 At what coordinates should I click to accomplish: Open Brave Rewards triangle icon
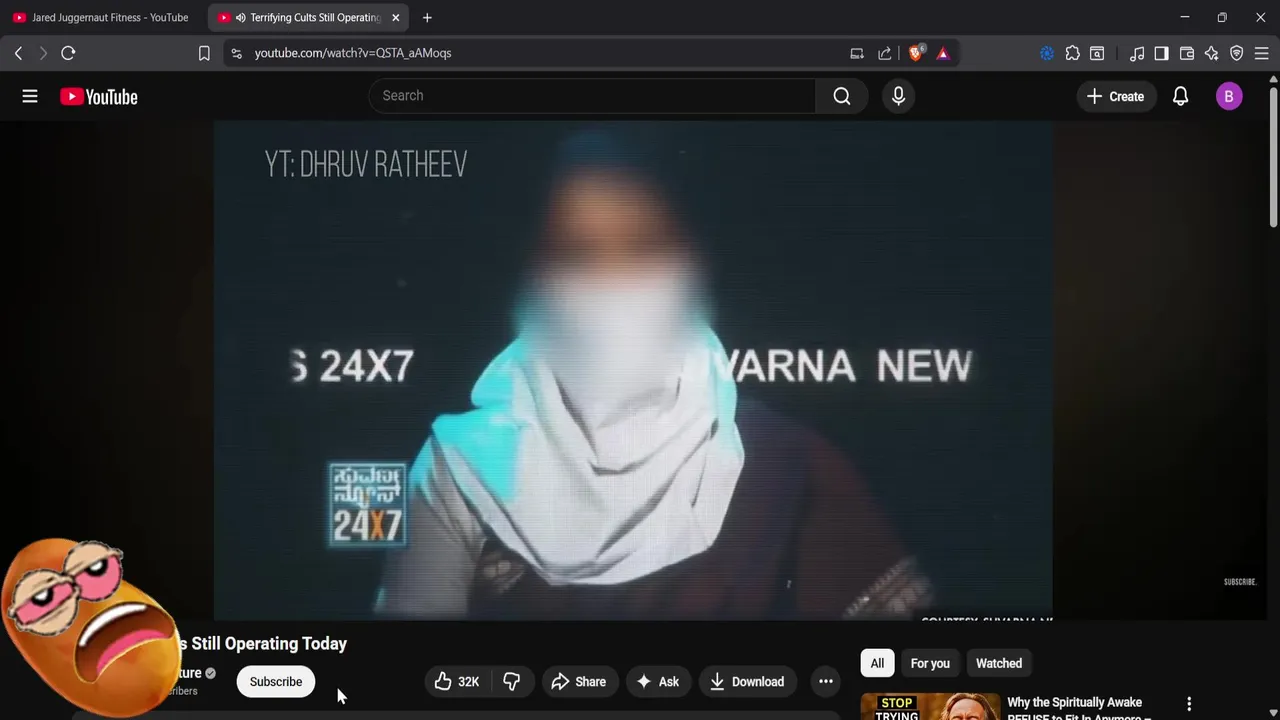click(x=943, y=53)
